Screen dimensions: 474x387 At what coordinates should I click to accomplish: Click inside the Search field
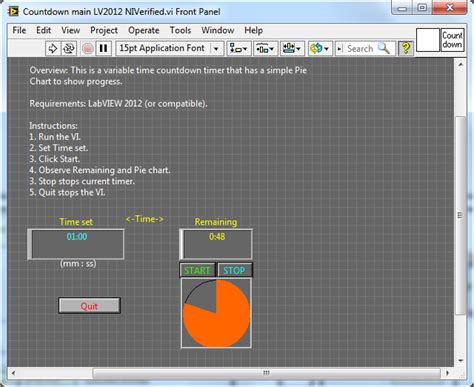tap(365, 49)
